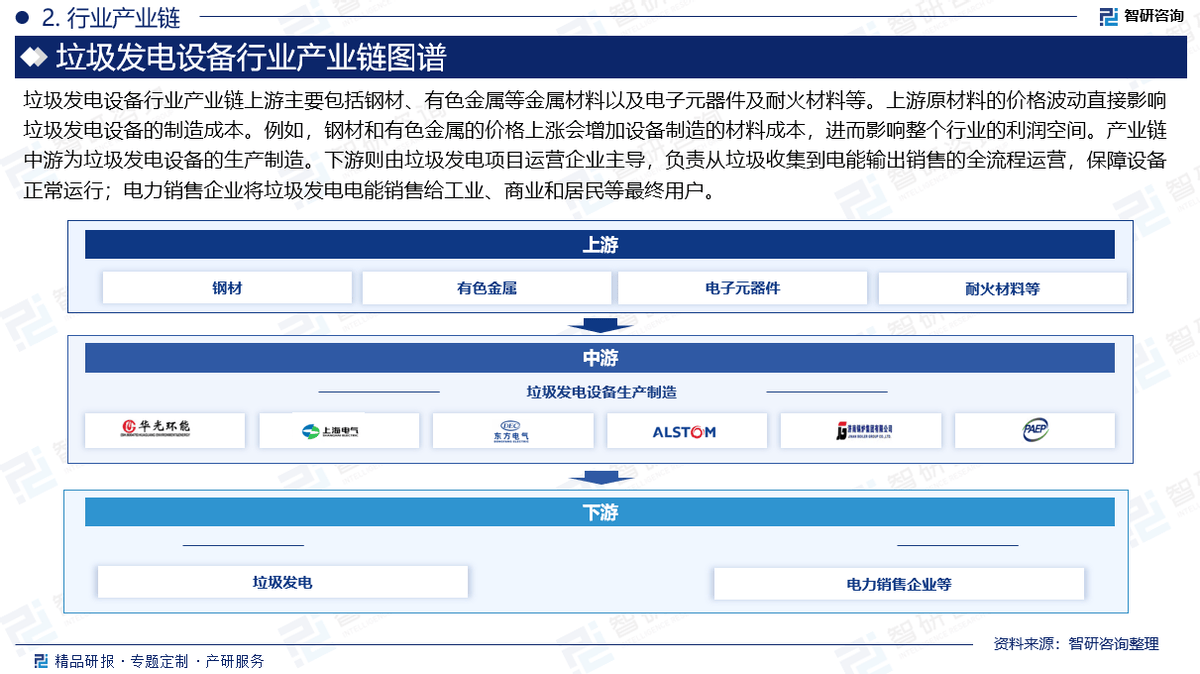Select the 下游 header bar
Screen dimensions: 1200x674
point(599,512)
